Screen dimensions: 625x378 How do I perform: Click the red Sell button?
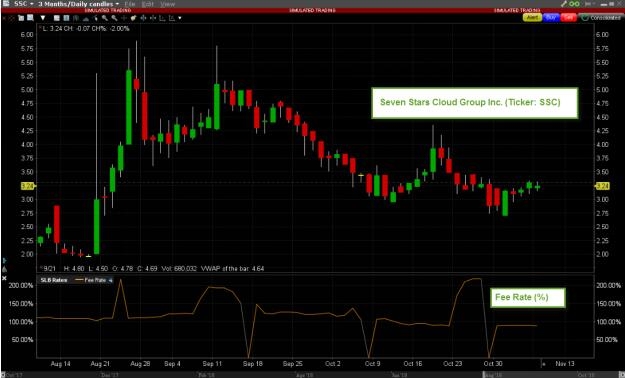pyautogui.click(x=569, y=18)
